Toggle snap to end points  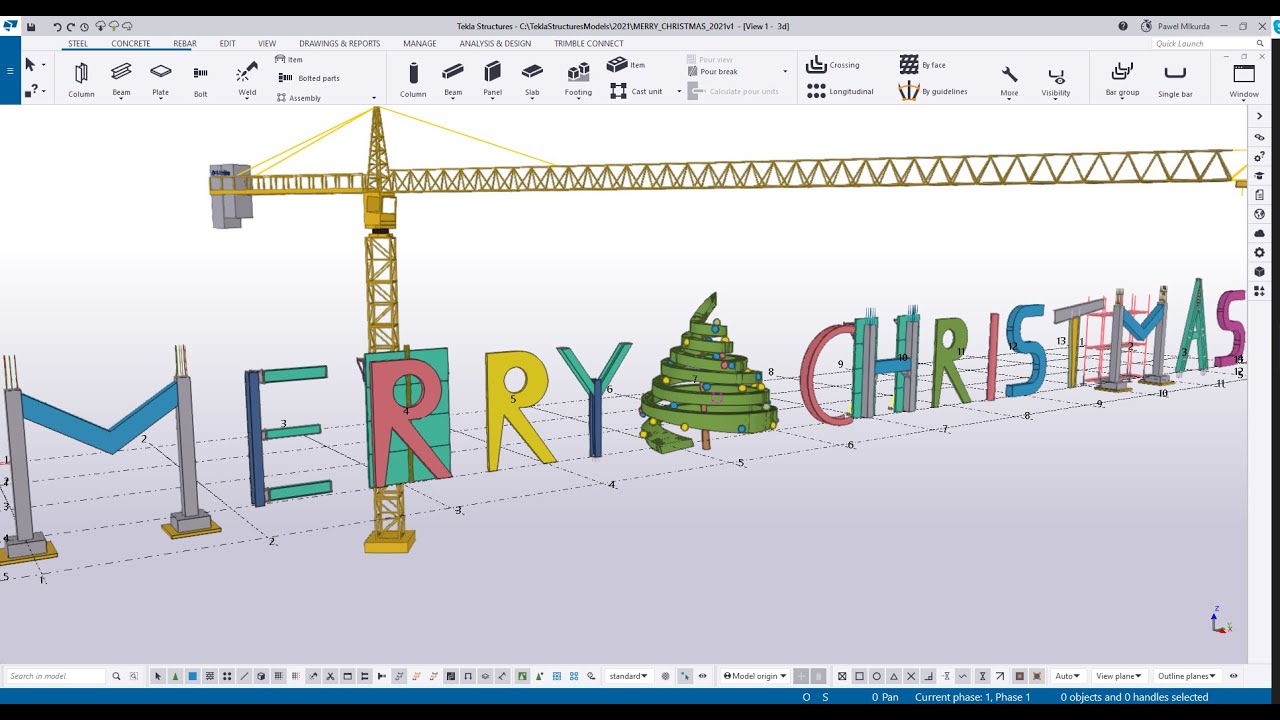pyautogui.click(x=859, y=676)
